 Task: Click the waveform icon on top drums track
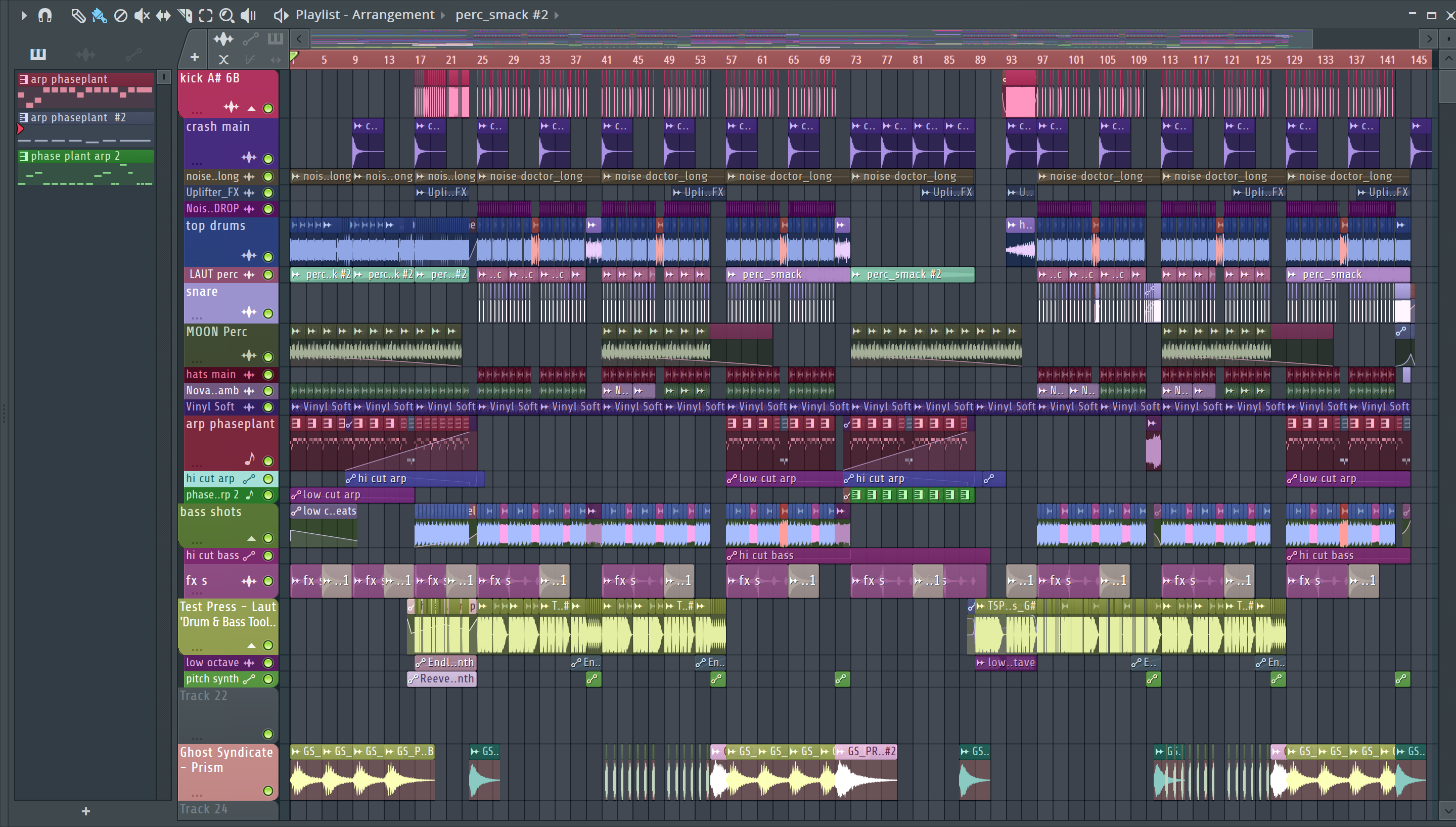point(249,256)
